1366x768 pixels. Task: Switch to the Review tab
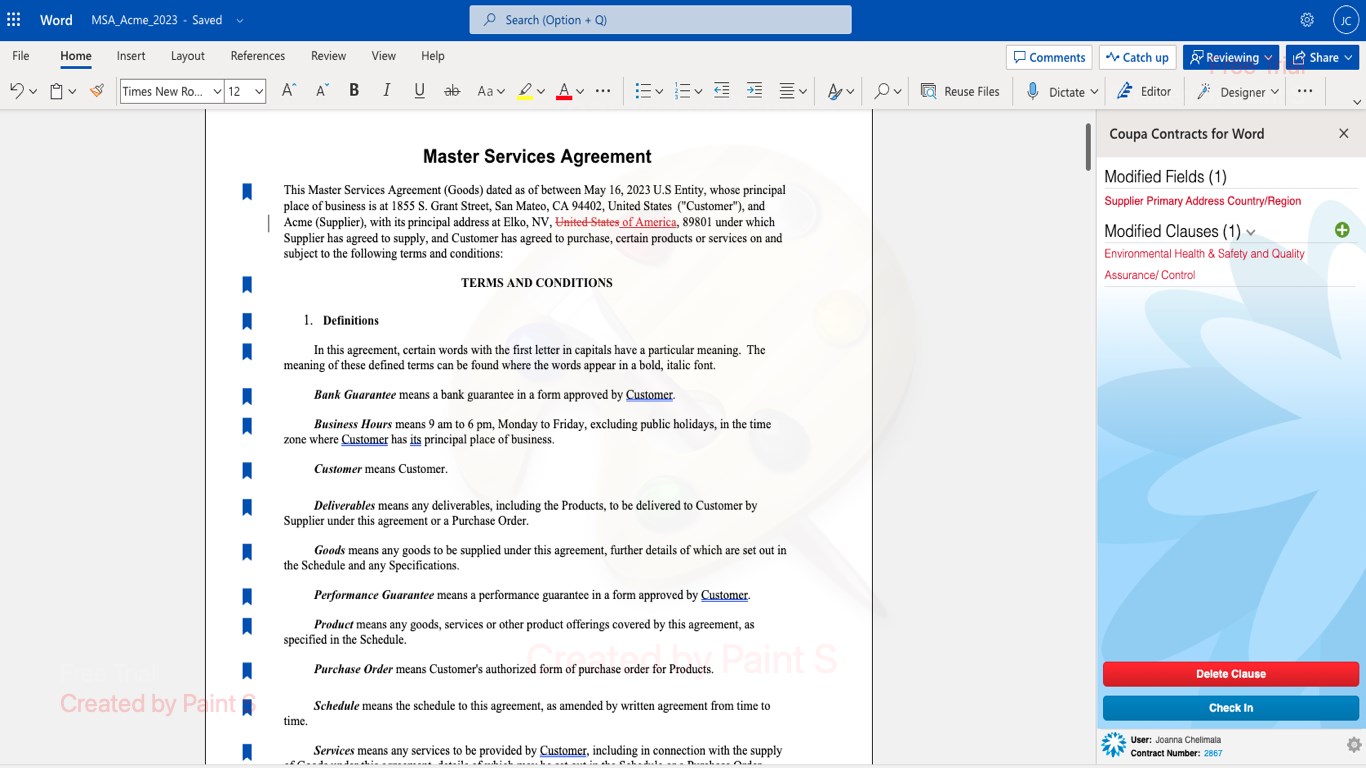tap(328, 56)
